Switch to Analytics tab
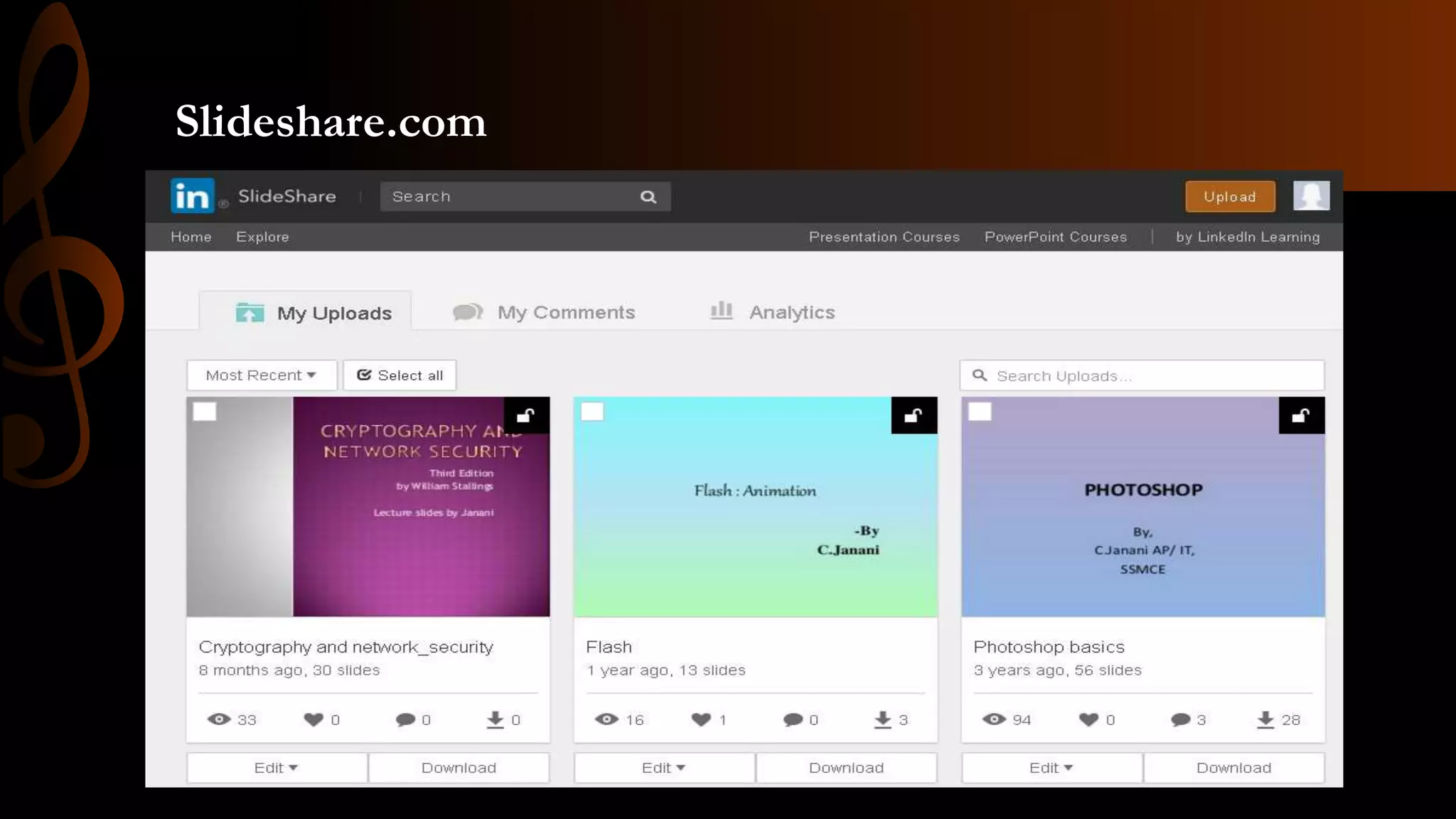Viewport: 1456px width, 819px height. click(773, 312)
